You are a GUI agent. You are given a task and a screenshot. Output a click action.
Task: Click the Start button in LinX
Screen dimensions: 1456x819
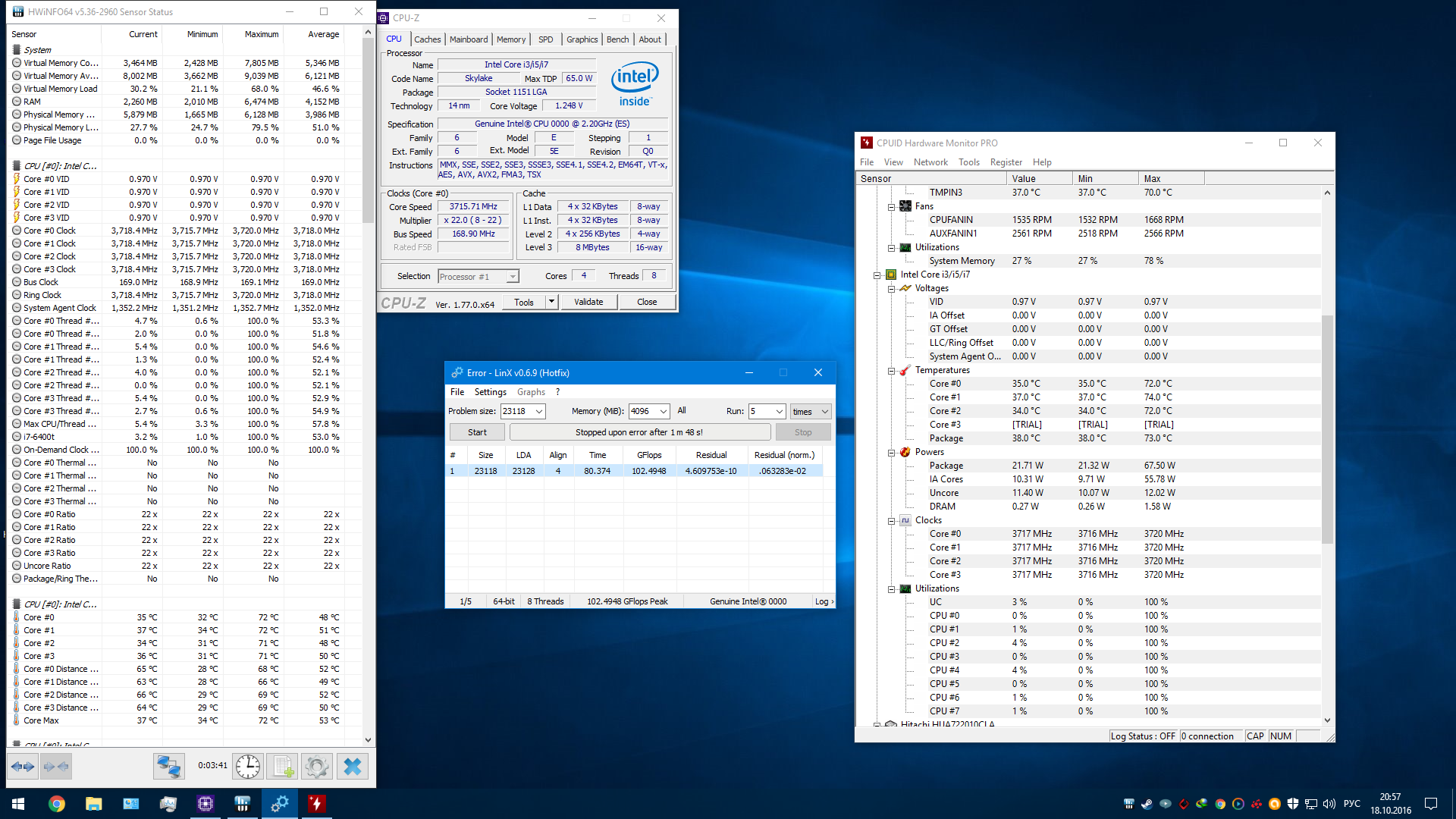[x=477, y=432]
